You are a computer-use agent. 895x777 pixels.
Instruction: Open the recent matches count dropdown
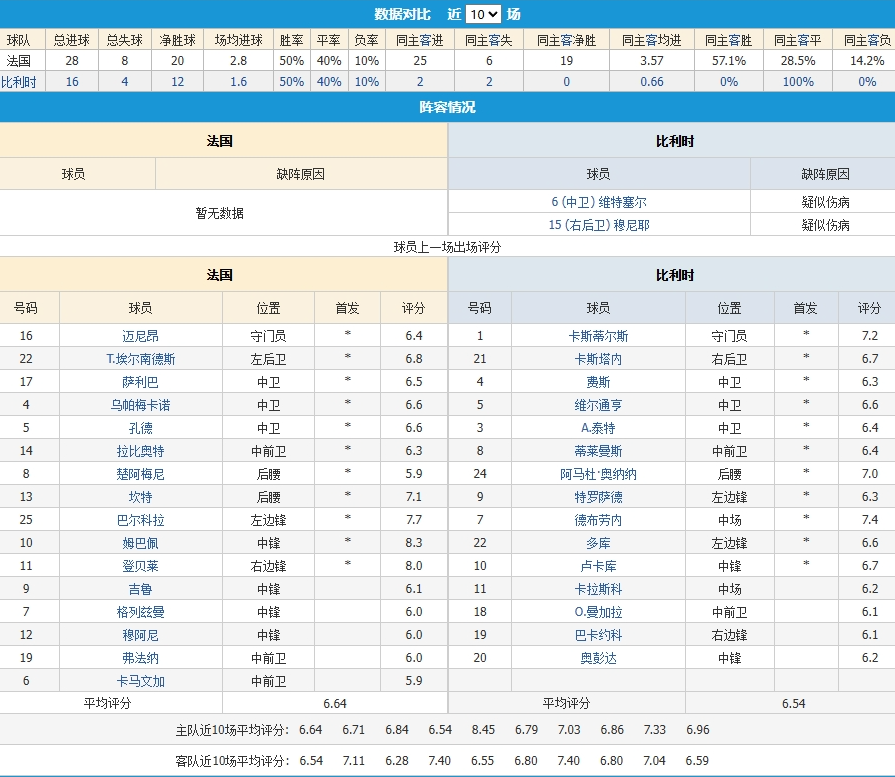point(484,14)
